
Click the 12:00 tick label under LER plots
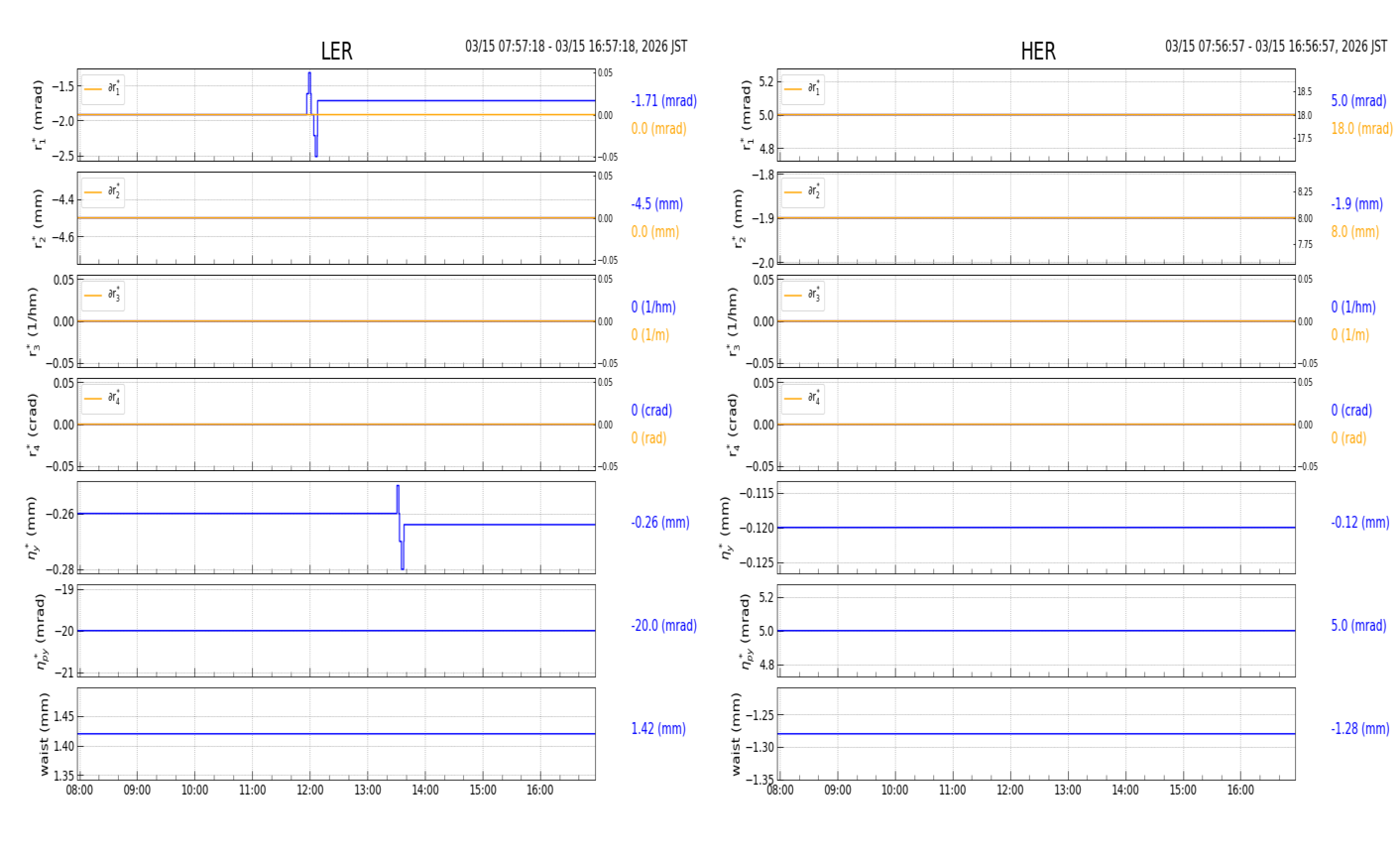coord(309,791)
